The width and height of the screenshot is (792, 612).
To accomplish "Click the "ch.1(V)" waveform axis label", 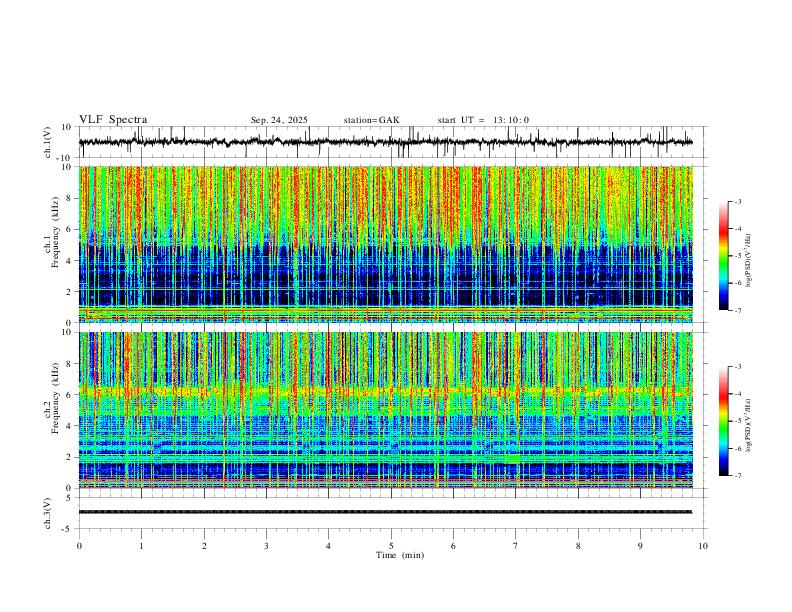I will pyautogui.click(x=48, y=142).
